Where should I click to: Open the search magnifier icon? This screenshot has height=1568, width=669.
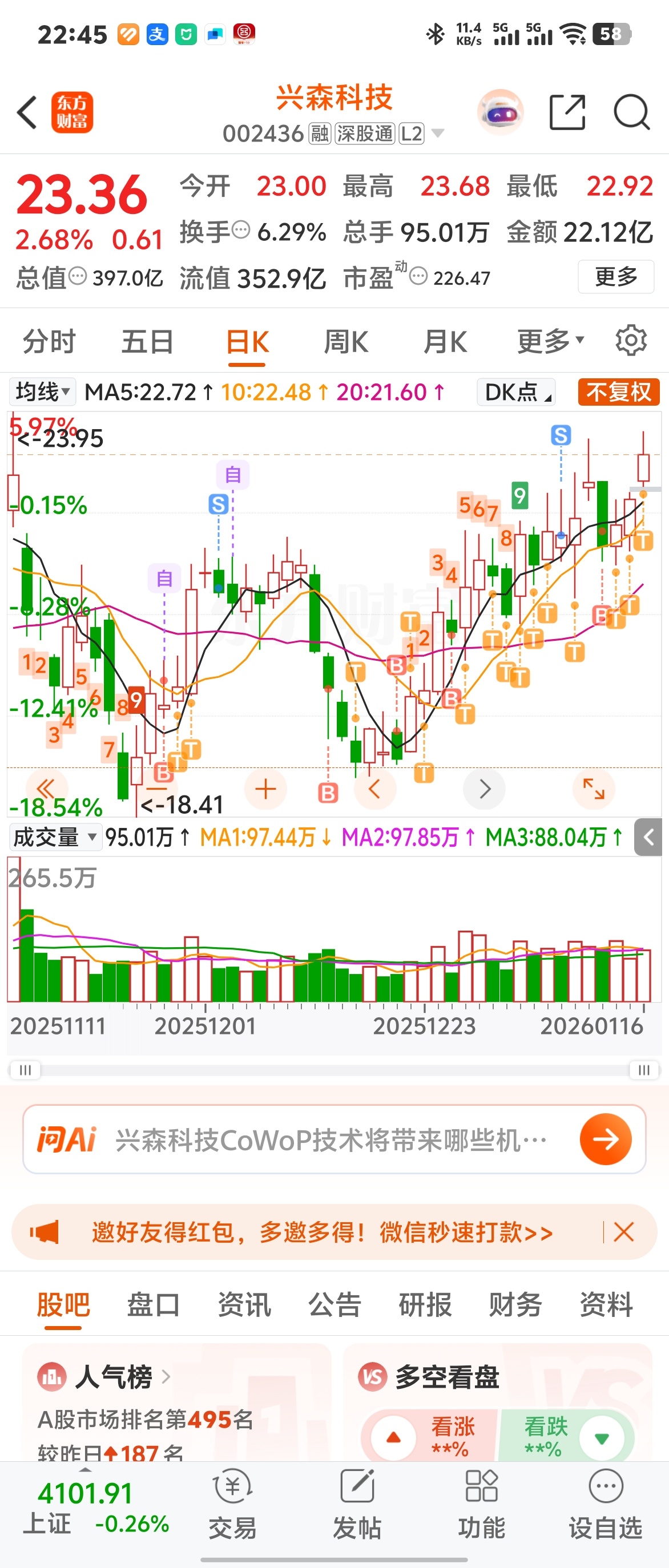click(632, 112)
